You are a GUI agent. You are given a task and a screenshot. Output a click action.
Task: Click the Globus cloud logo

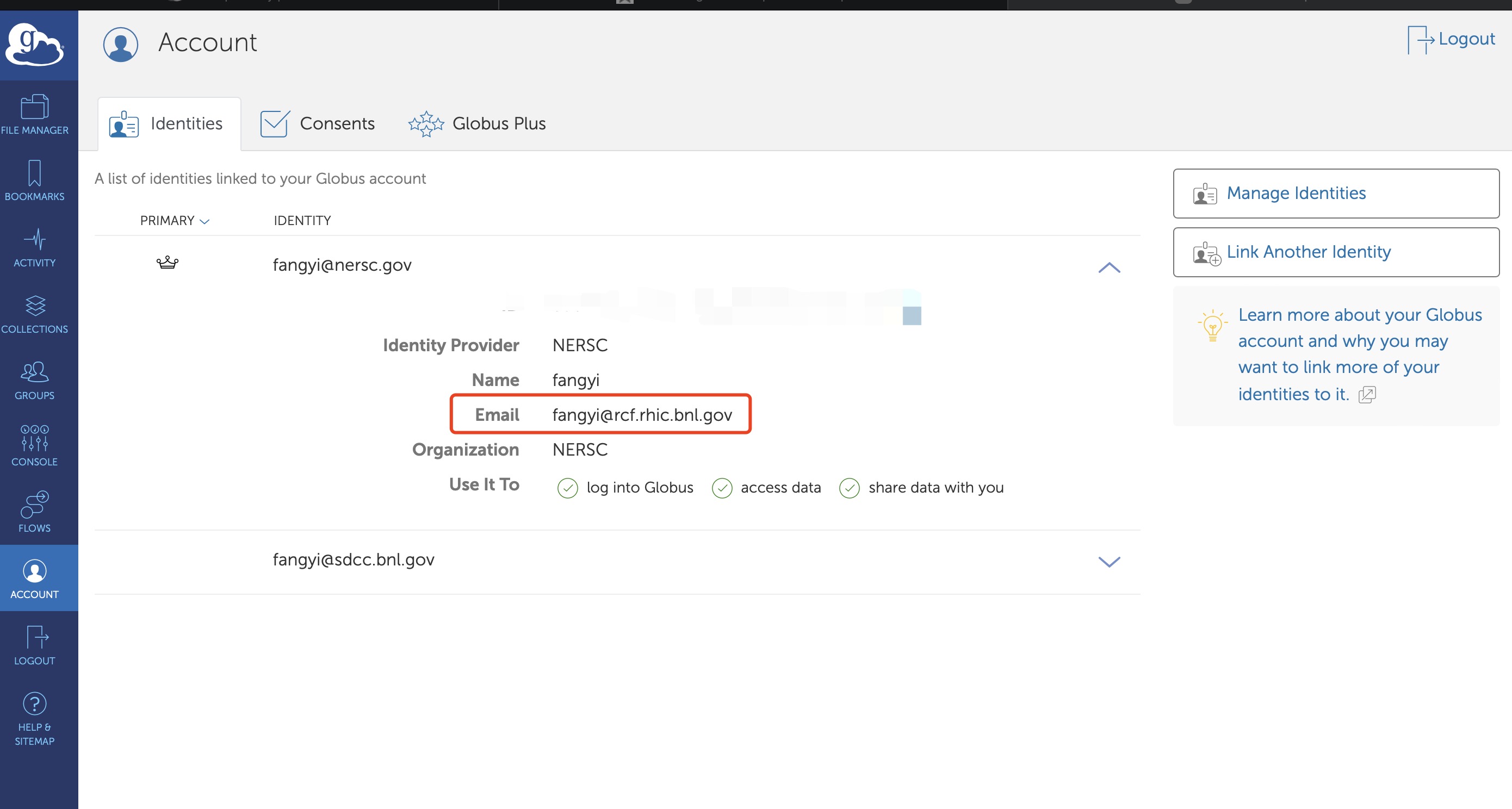tap(35, 45)
